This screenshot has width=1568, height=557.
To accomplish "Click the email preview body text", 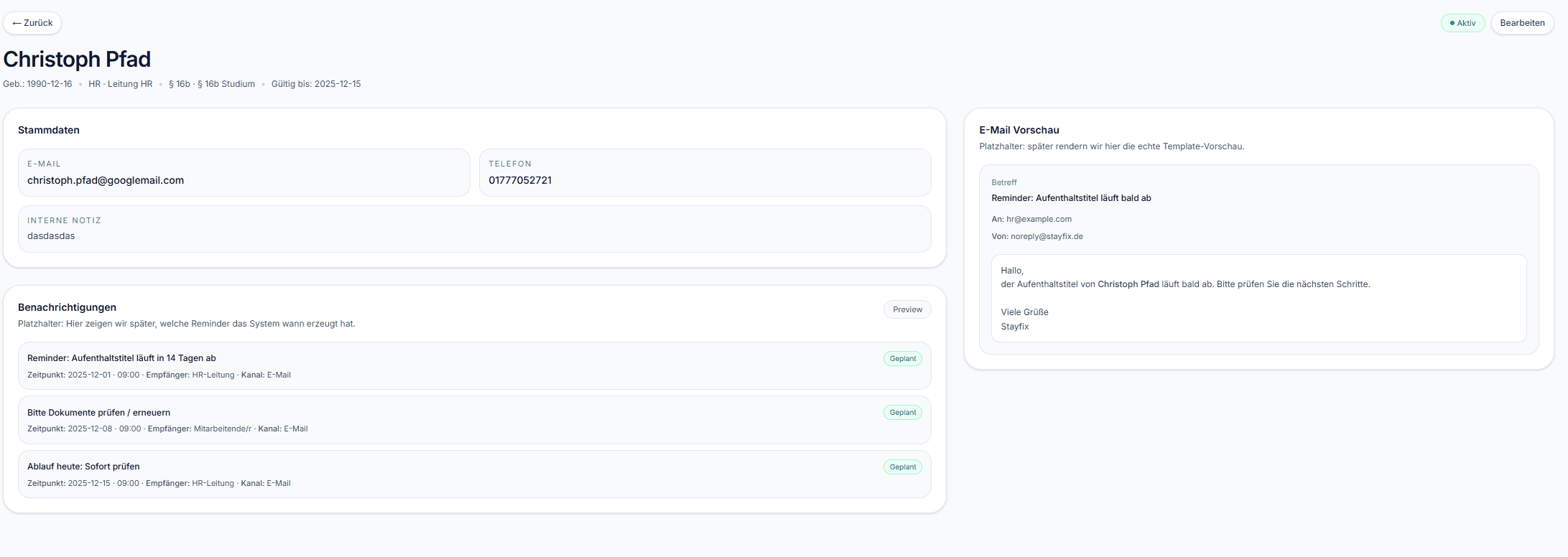I will (1185, 285).
